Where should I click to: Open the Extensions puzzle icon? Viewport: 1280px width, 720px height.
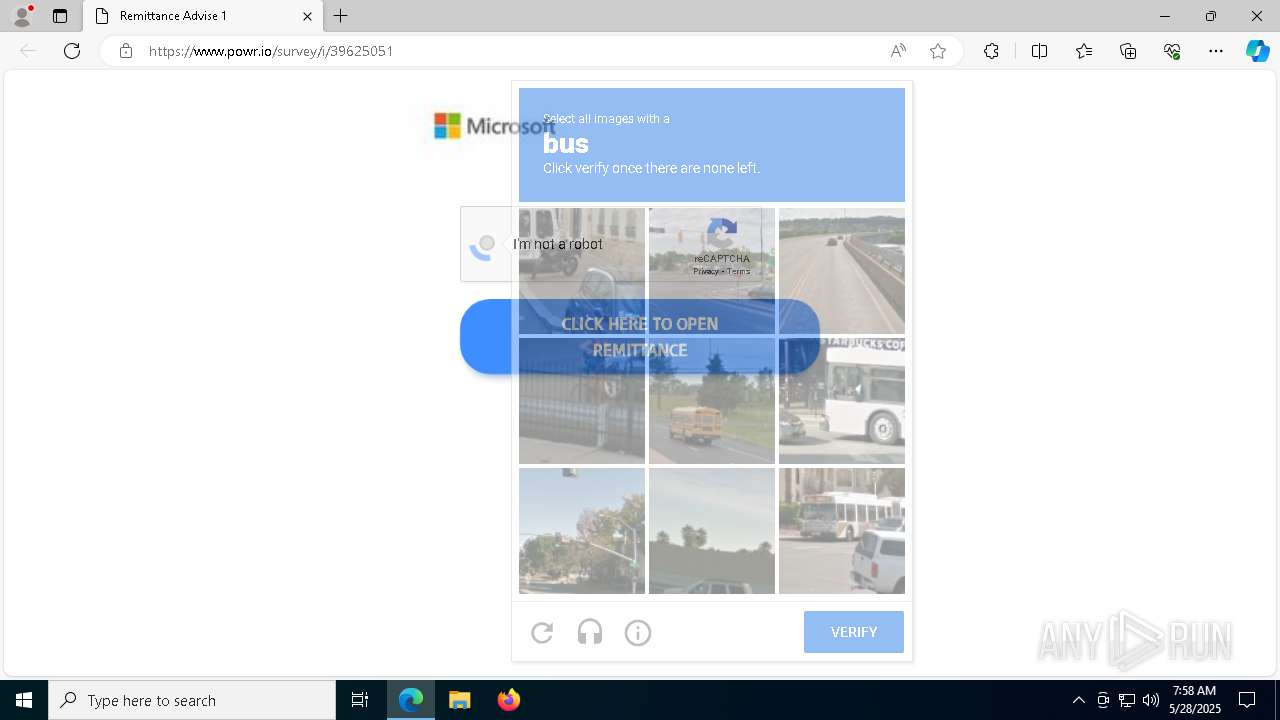[x=991, y=51]
